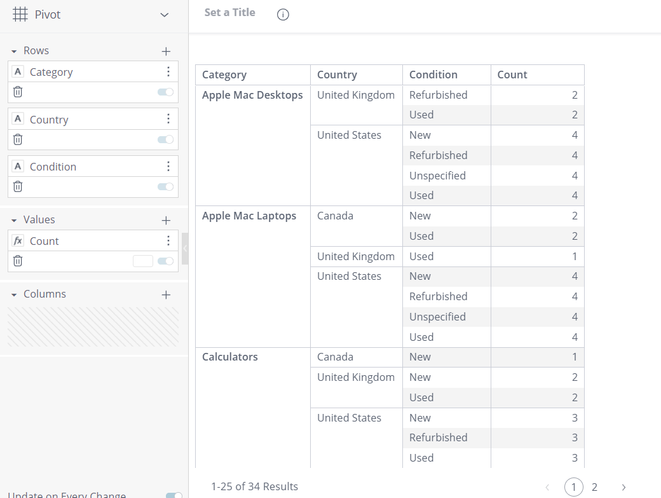Click the 1-25 of 34 Results text

(x=254, y=487)
